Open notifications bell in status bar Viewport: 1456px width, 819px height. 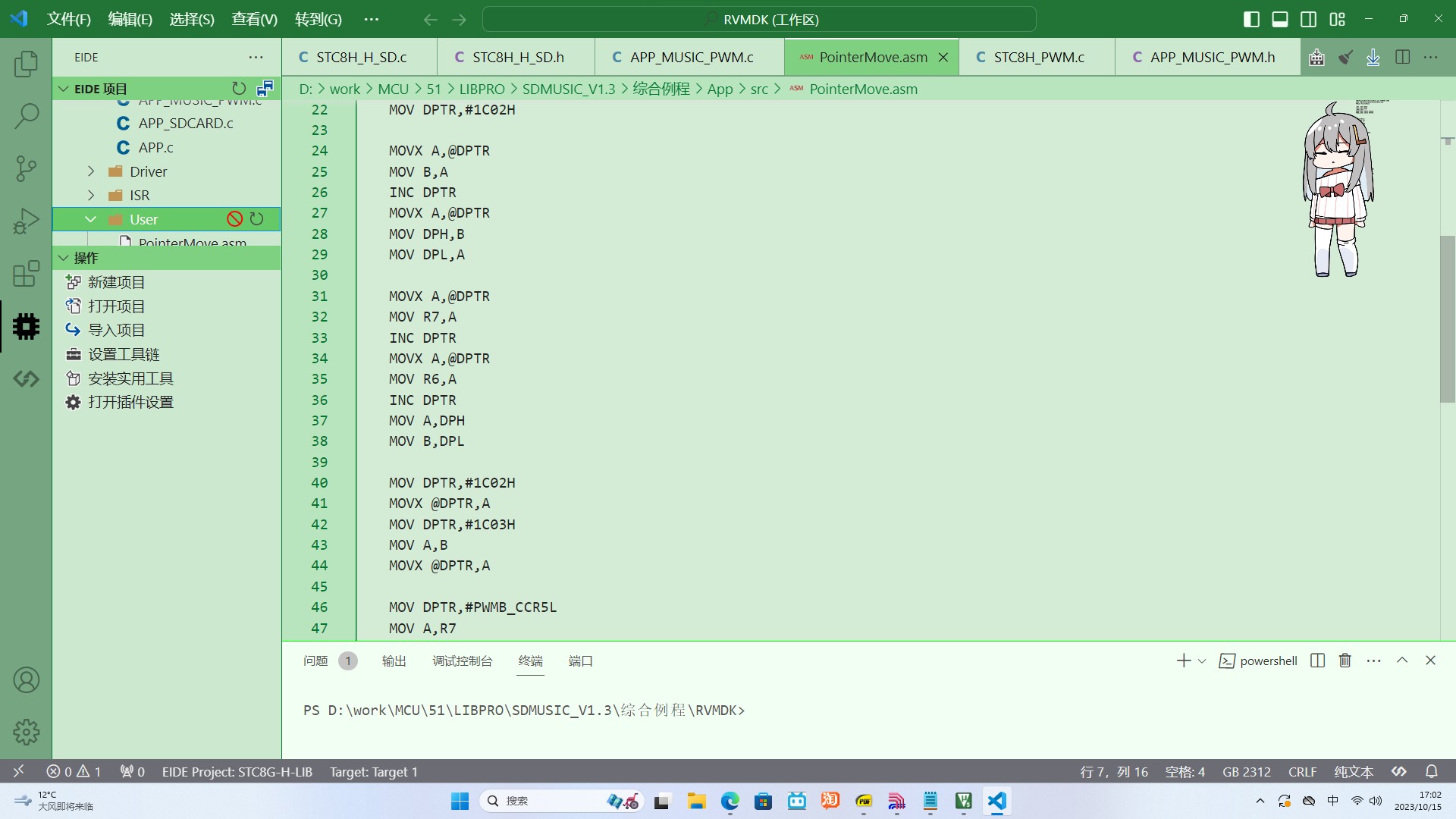point(1431,771)
